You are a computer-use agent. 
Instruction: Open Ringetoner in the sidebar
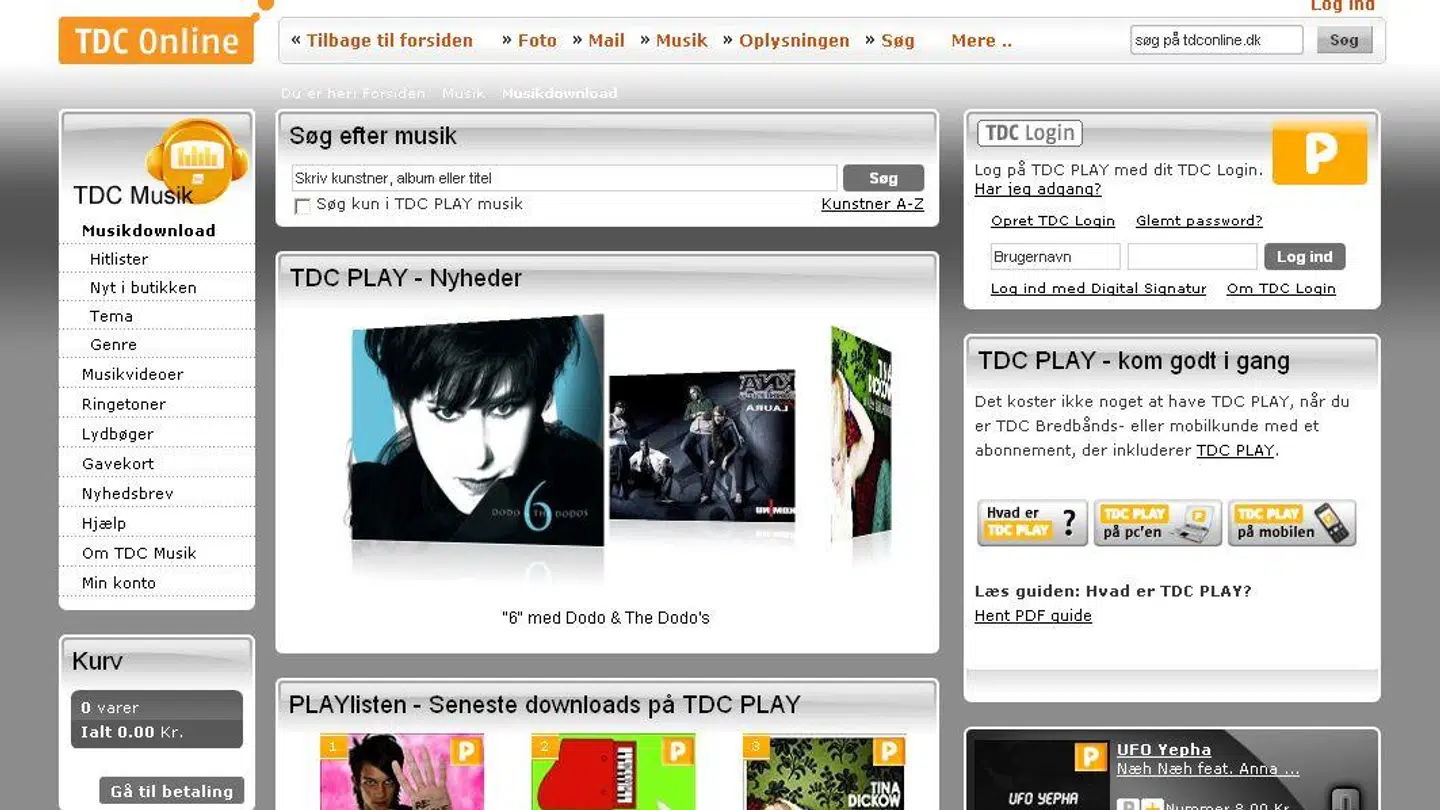[x=124, y=404]
